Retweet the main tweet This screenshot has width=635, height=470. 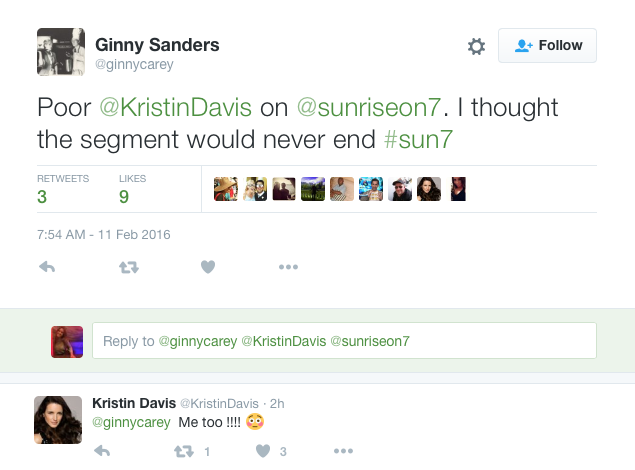point(129,267)
